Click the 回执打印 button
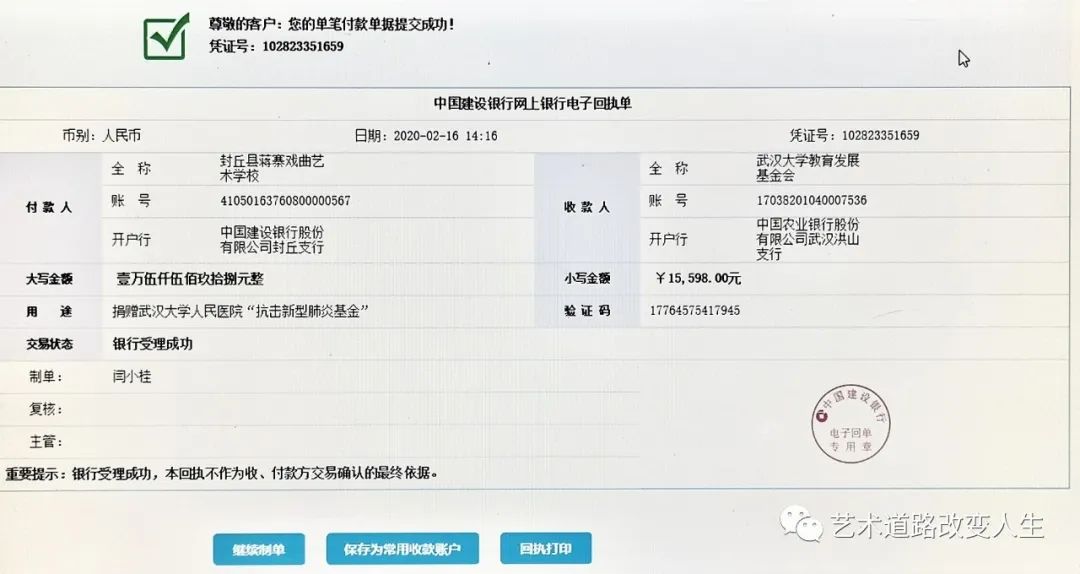The height and width of the screenshot is (574, 1080). pyautogui.click(x=546, y=548)
